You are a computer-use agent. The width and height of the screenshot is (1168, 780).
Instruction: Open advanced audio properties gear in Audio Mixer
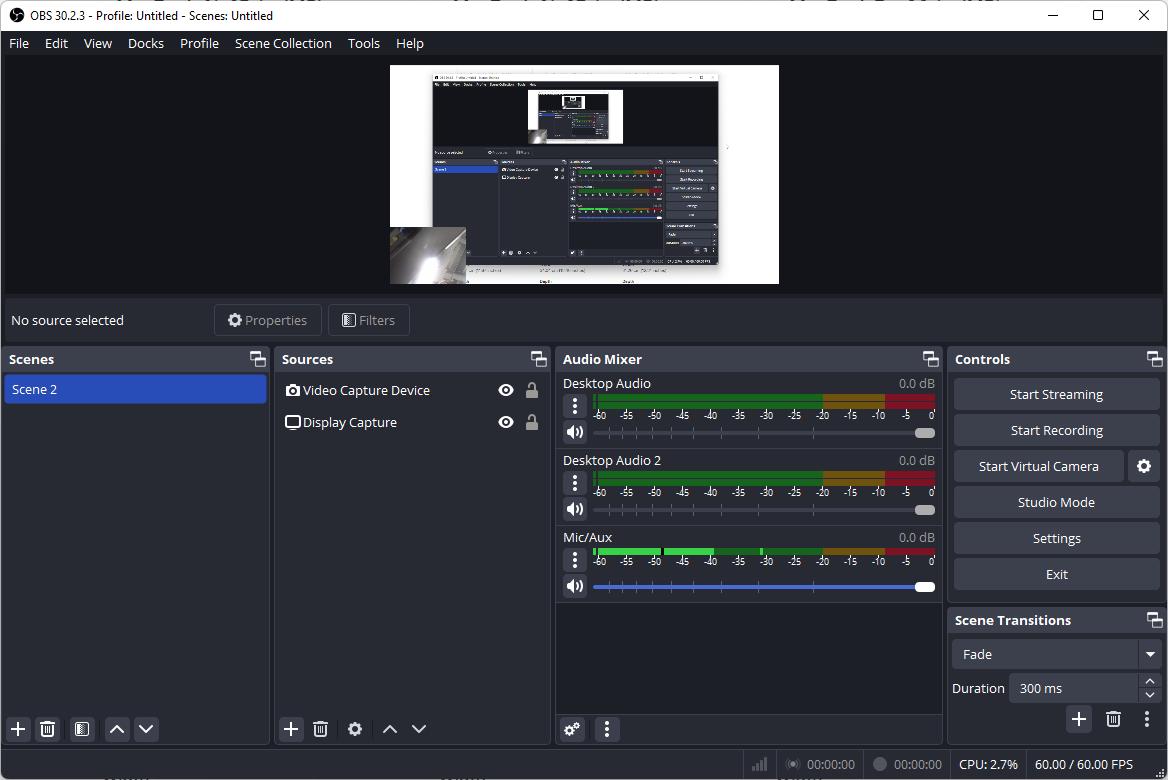(x=571, y=729)
